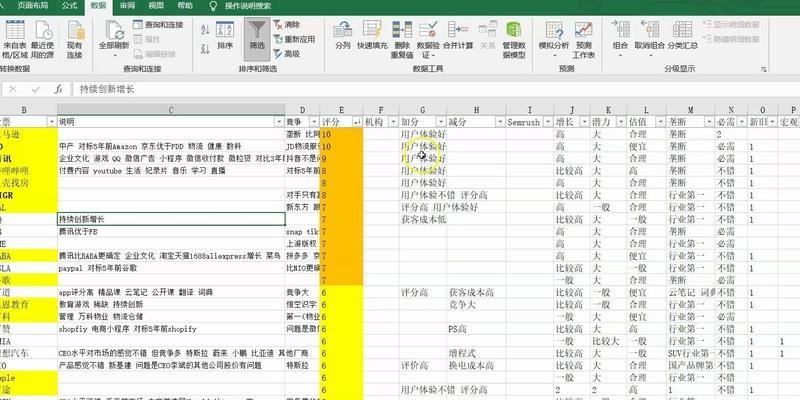
Task: Click the fx insert function icon
Action: (x=59, y=89)
